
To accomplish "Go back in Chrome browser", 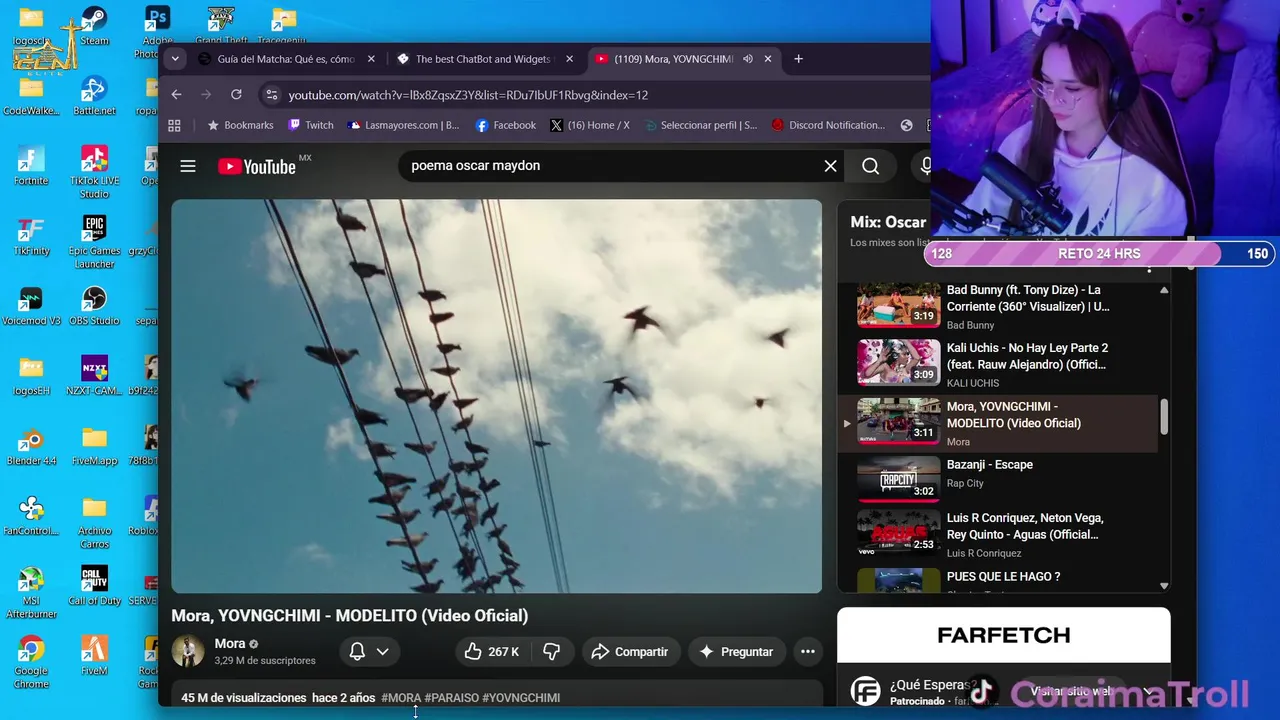I will click(x=176, y=95).
